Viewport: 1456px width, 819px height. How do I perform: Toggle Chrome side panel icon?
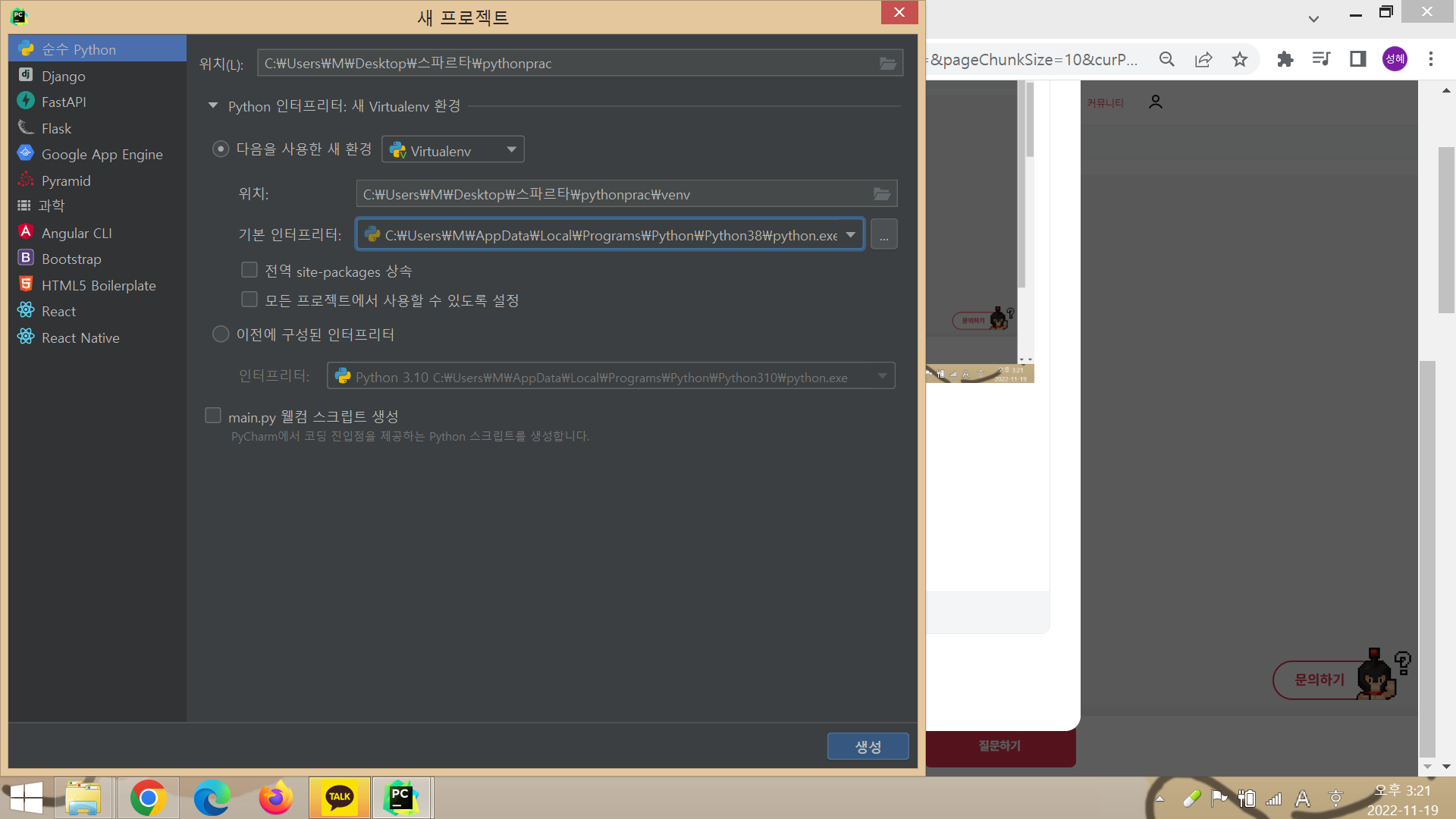click(1358, 59)
